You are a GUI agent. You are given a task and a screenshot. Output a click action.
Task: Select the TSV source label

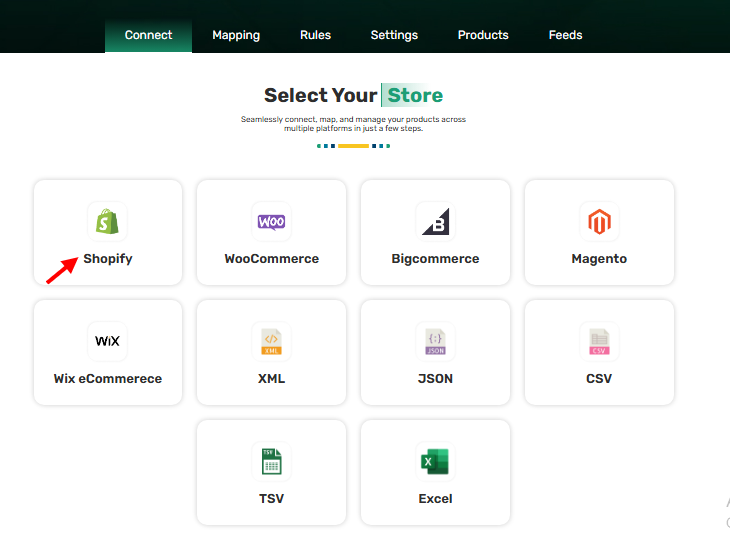pos(271,499)
